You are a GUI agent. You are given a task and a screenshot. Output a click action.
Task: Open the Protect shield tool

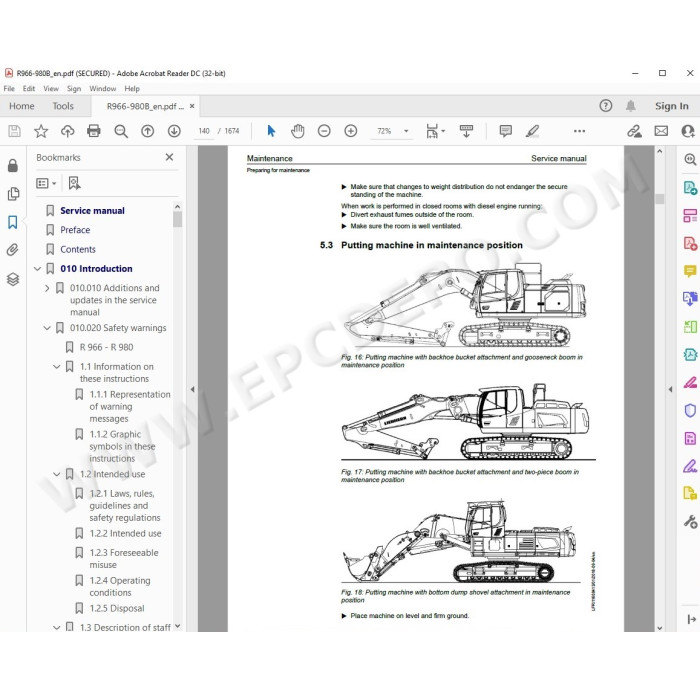[x=690, y=410]
